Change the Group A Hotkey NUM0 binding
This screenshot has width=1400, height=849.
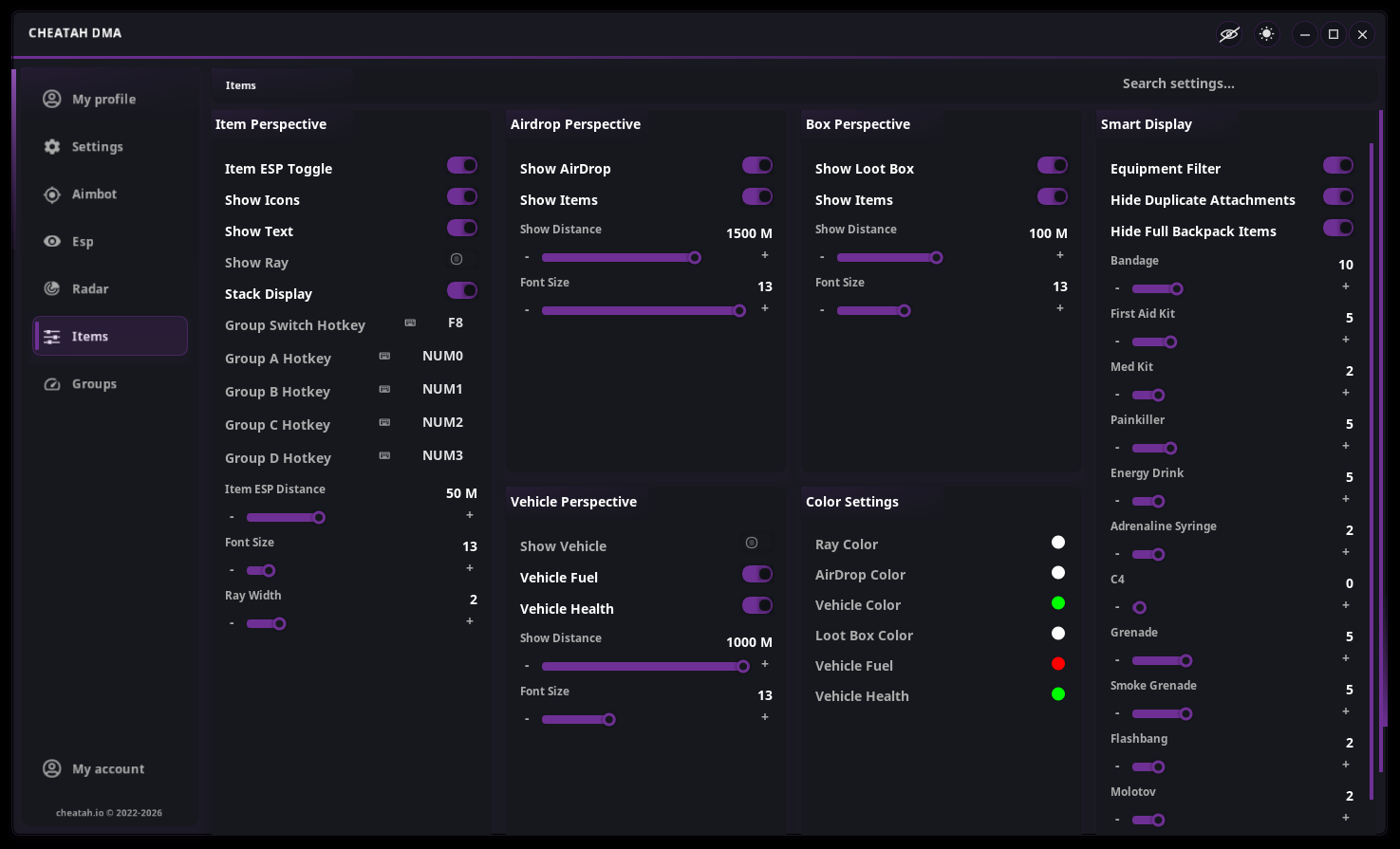[442, 357]
